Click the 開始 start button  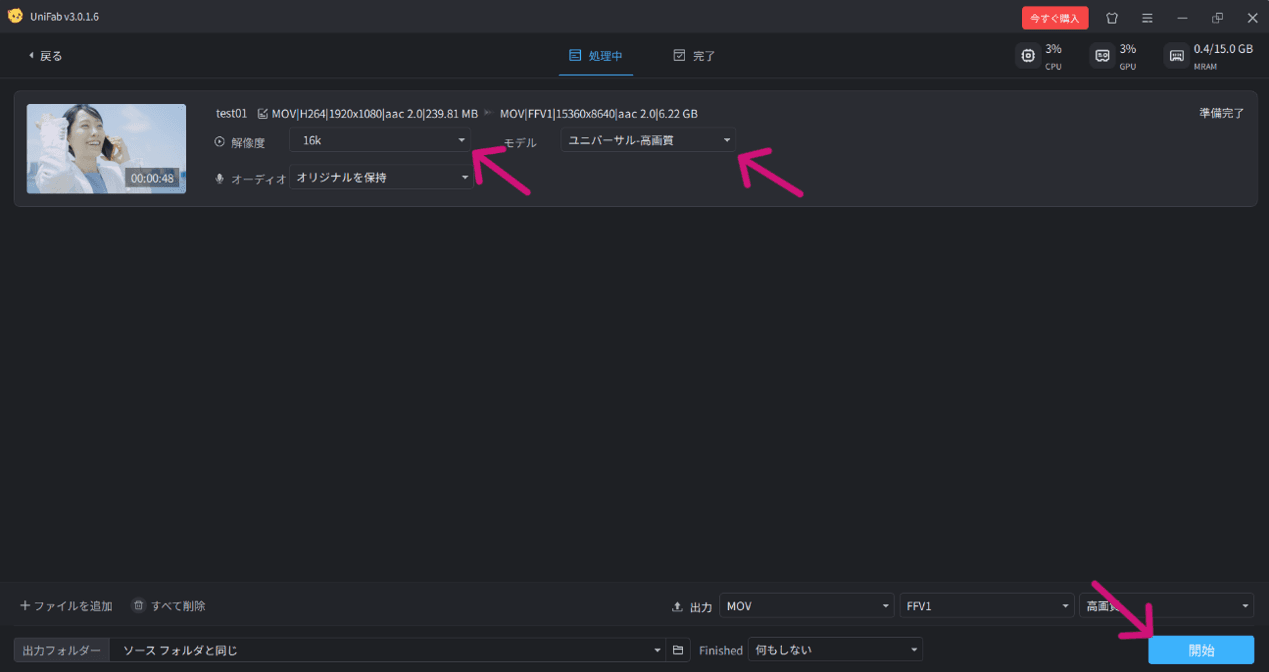tap(1201, 650)
